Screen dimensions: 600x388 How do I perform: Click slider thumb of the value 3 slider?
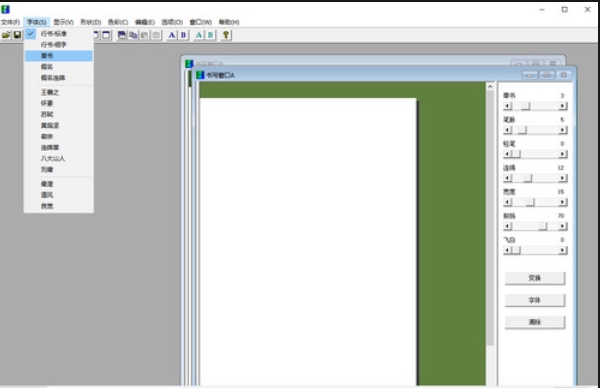click(x=526, y=106)
